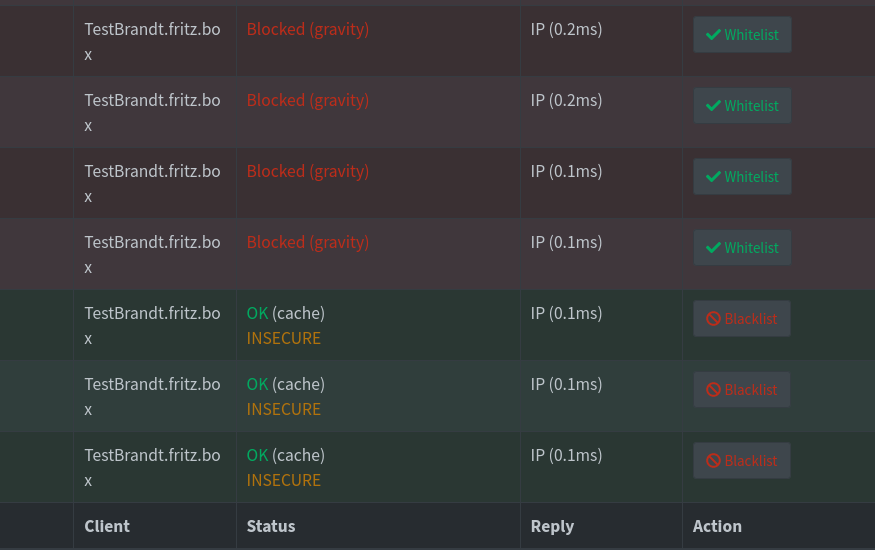Click the Whitelist button in the fourth row
This screenshot has width=875, height=550.
click(x=742, y=247)
